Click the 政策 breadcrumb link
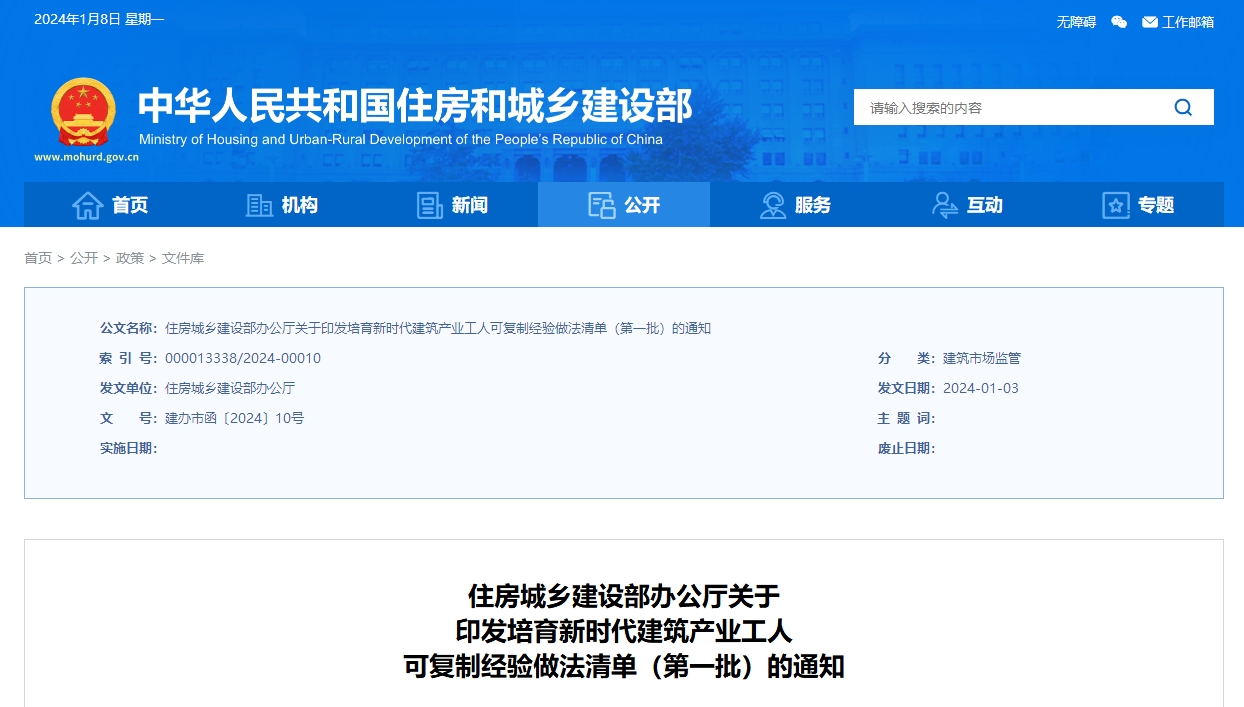1244x707 pixels. (x=131, y=257)
